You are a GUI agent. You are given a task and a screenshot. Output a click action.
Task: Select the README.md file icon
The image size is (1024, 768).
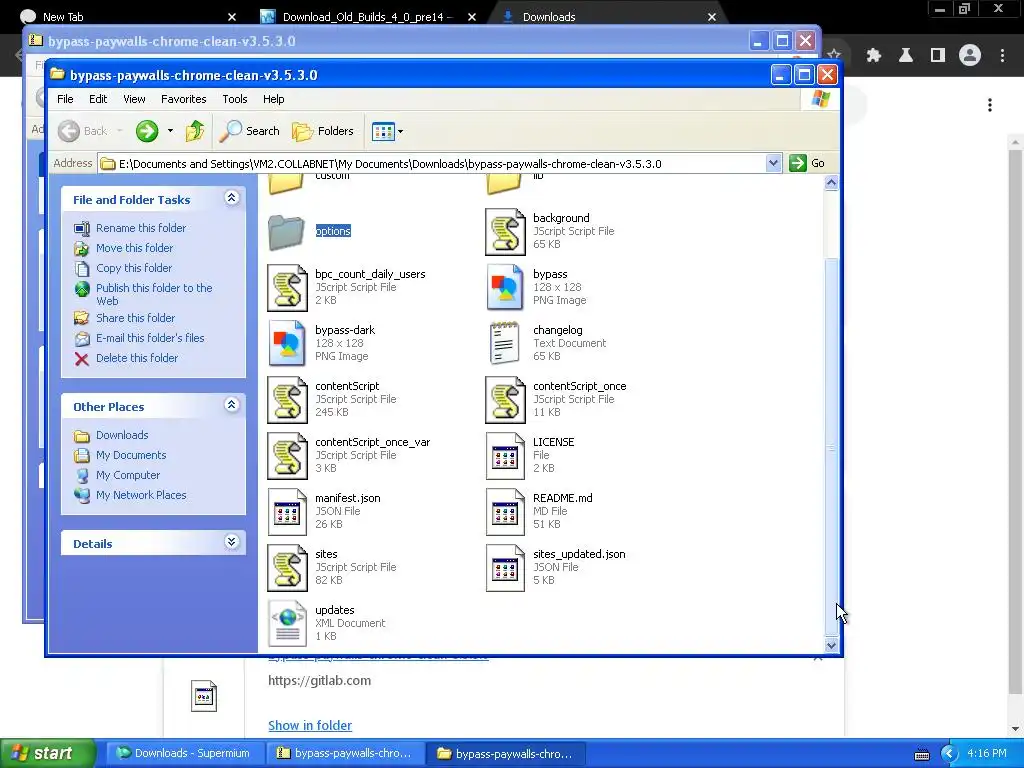[x=505, y=512]
